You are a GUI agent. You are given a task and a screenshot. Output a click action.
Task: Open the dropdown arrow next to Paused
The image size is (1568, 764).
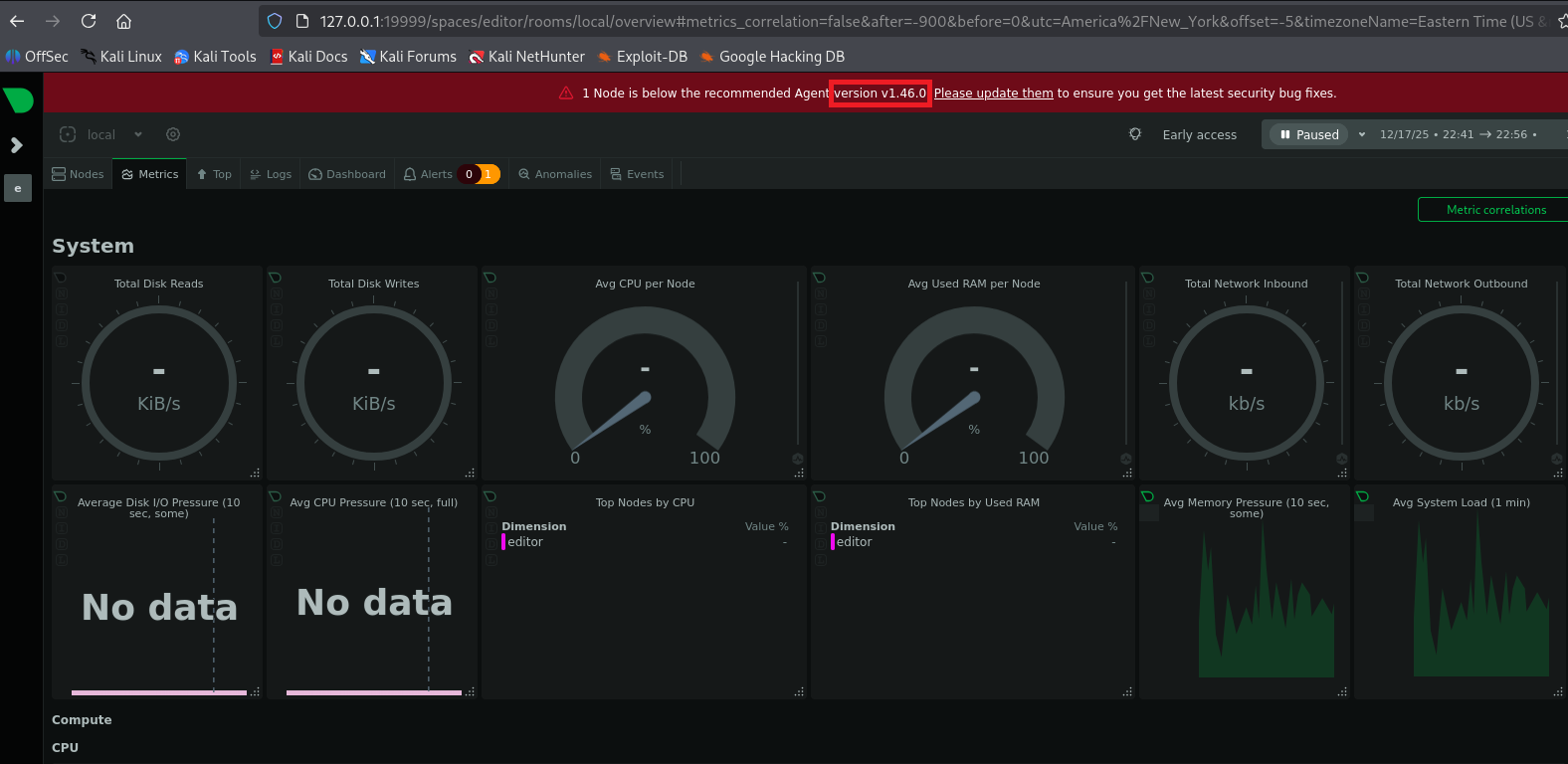coord(1362,134)
